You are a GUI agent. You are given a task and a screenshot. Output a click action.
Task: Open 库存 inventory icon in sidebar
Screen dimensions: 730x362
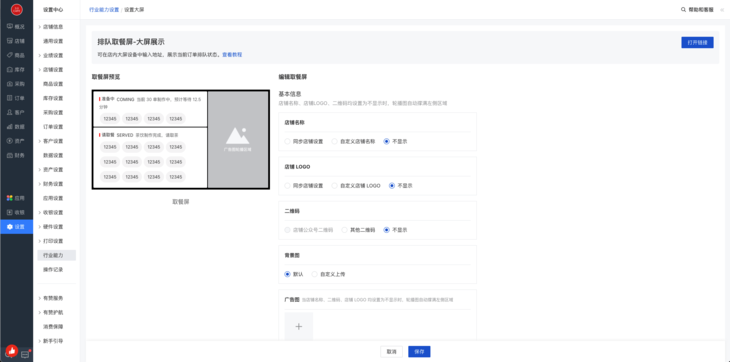coord(10,69)
